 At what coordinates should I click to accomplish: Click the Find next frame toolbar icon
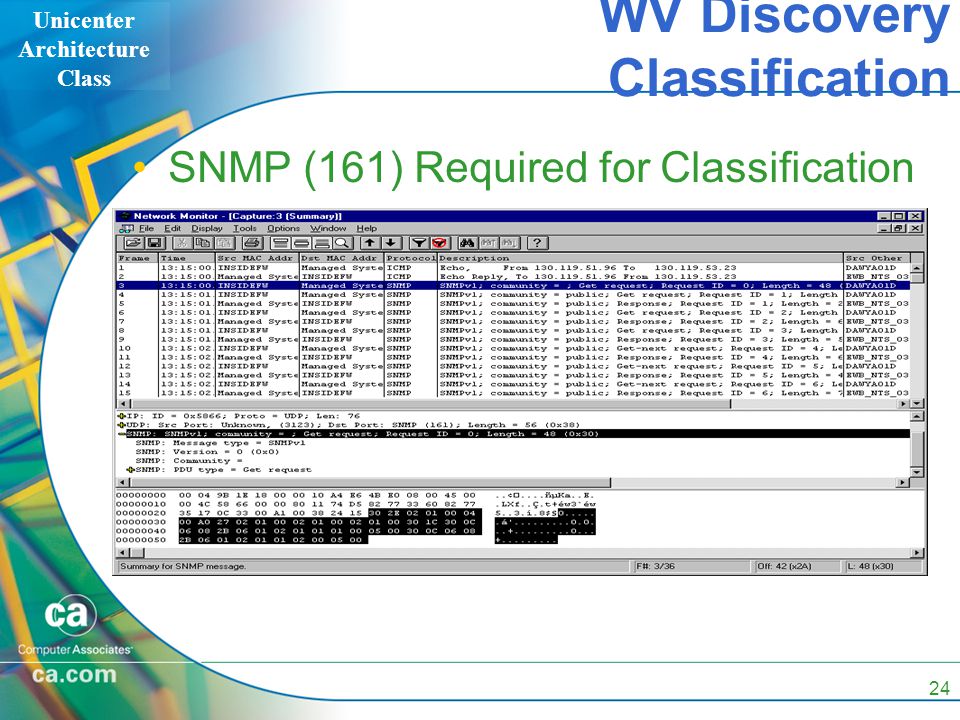click(x=508, y=243)
